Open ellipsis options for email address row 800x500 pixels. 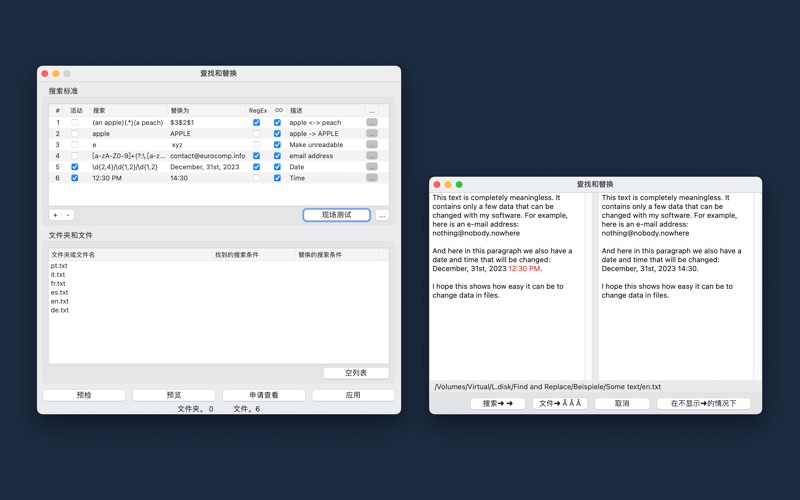(x=372, y=156)
